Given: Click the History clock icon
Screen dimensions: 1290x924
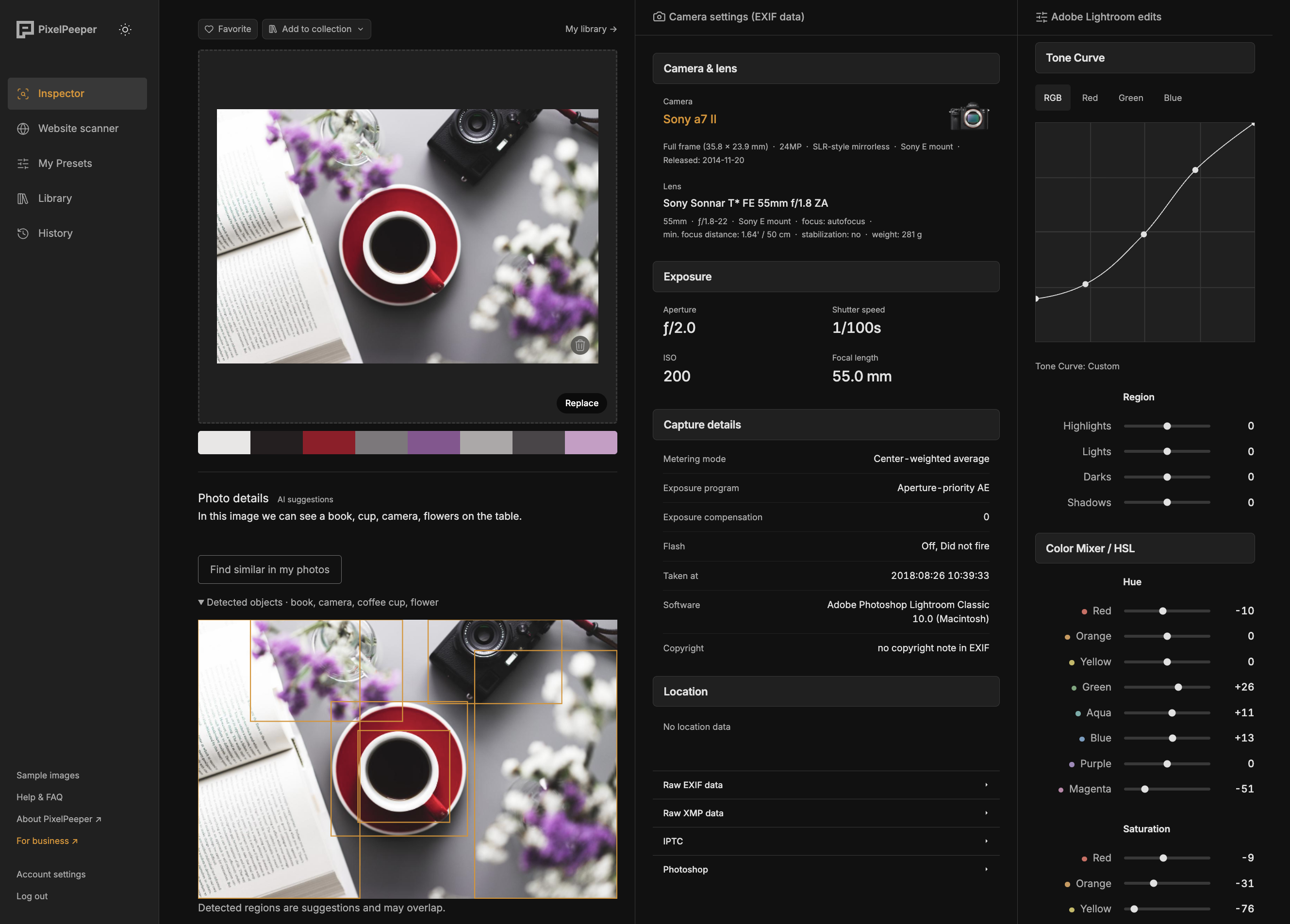Looking at the screenshot, I should 23,233.
